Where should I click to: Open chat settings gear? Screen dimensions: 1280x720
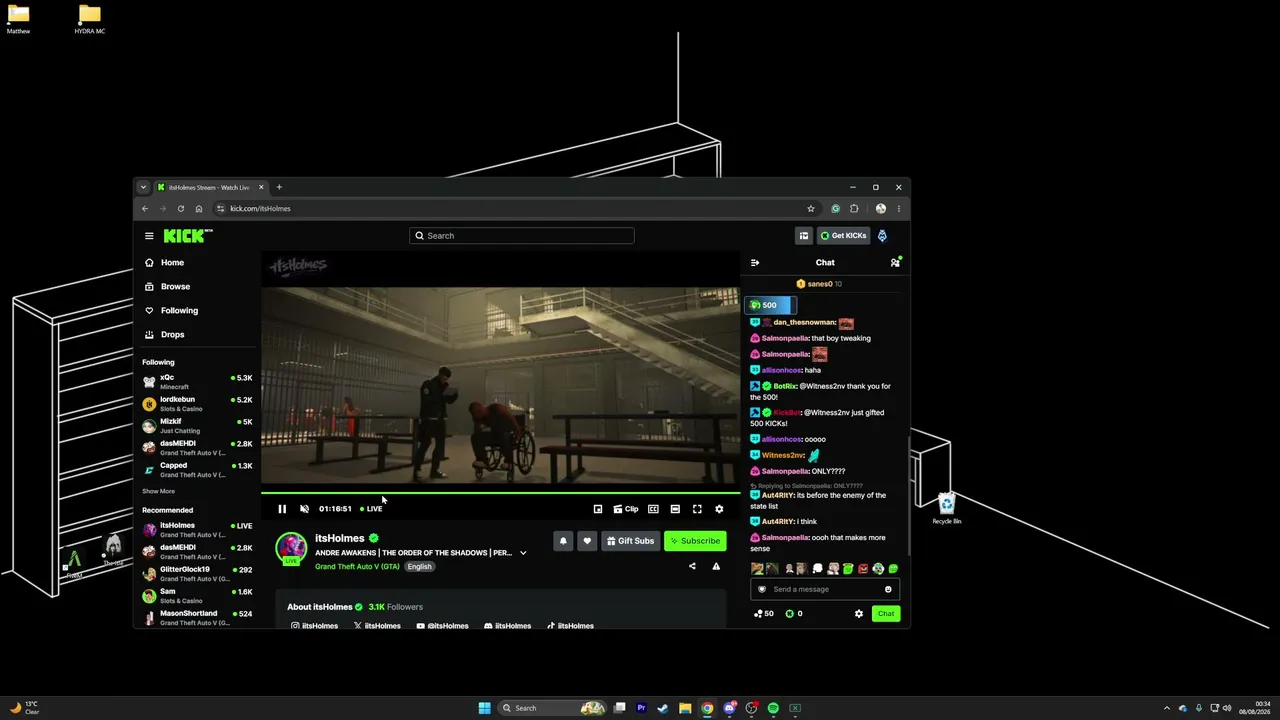pyautogui.click(x=858, y=614)
